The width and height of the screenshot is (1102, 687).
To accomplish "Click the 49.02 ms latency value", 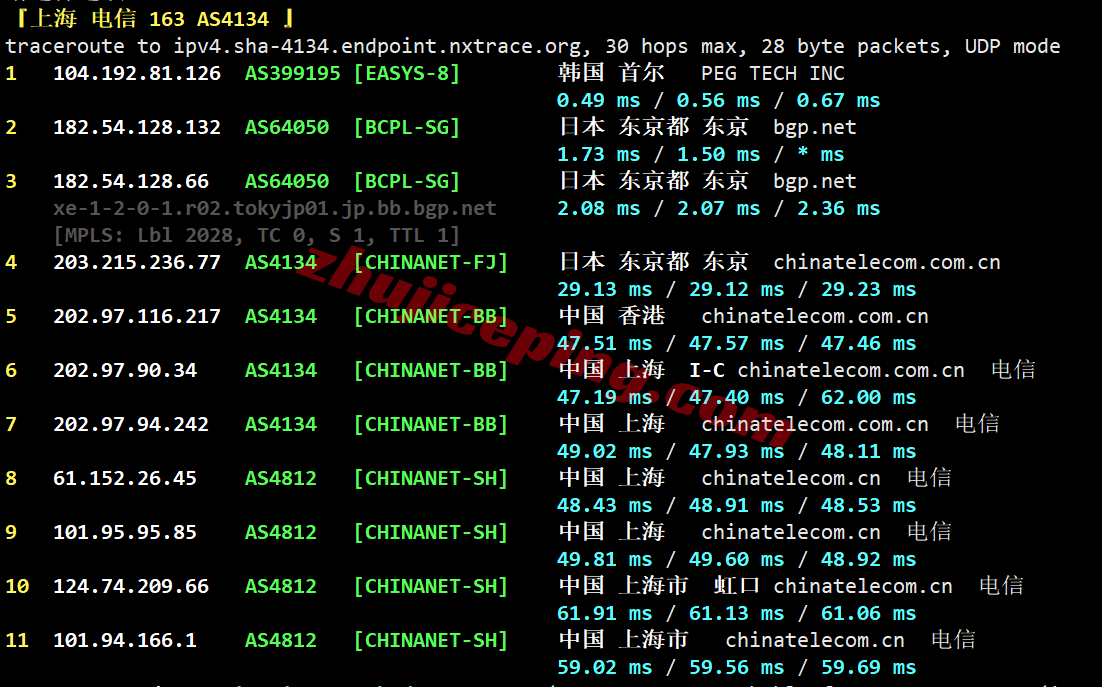I will (x=604, y=452).
